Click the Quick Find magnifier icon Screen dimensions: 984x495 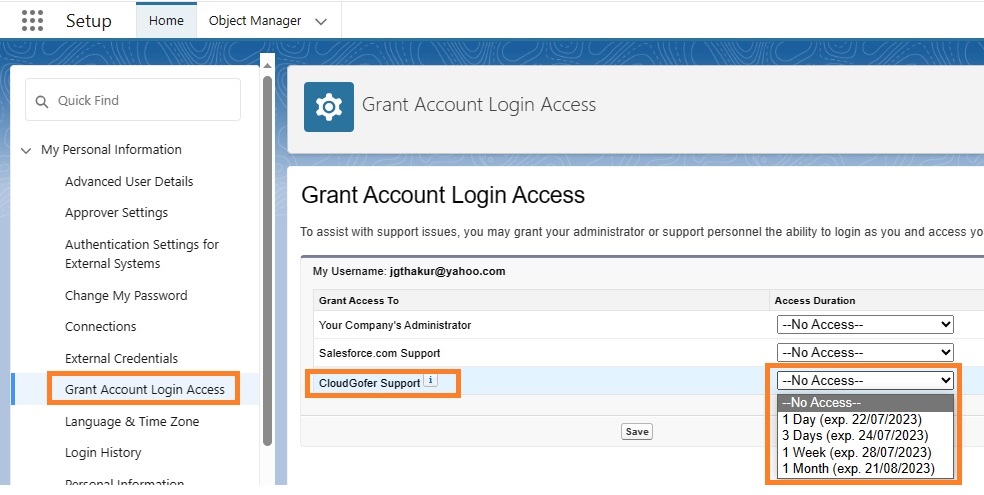coord(42,101)
